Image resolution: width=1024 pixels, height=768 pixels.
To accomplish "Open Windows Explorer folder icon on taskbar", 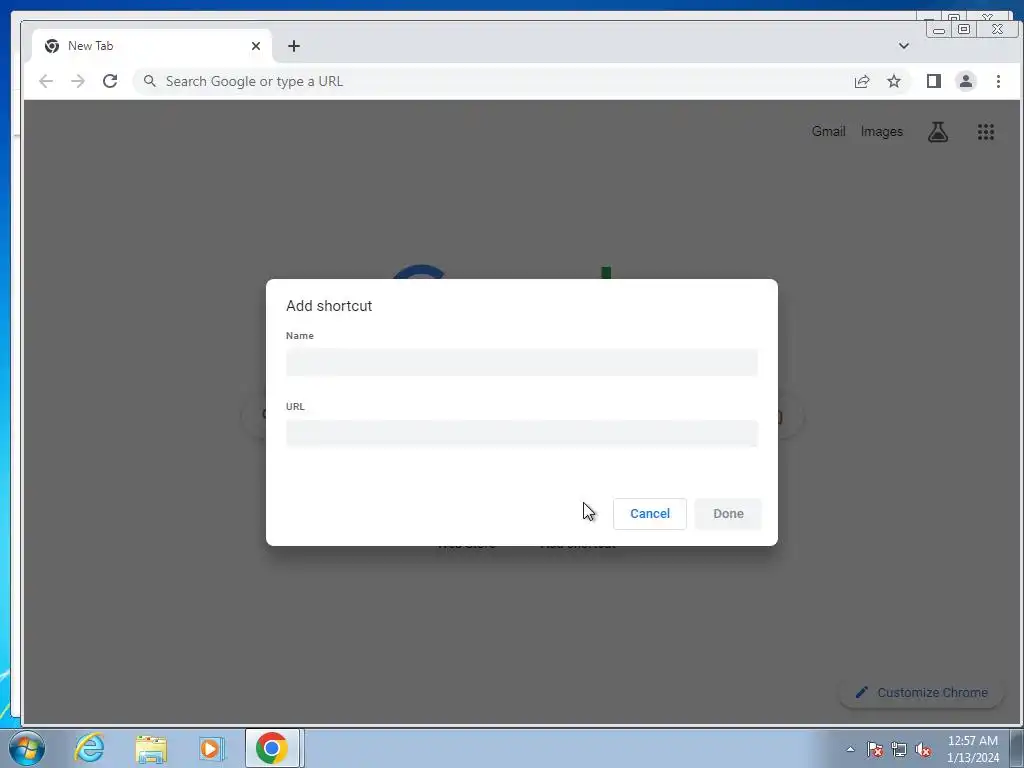I will 151,748.
